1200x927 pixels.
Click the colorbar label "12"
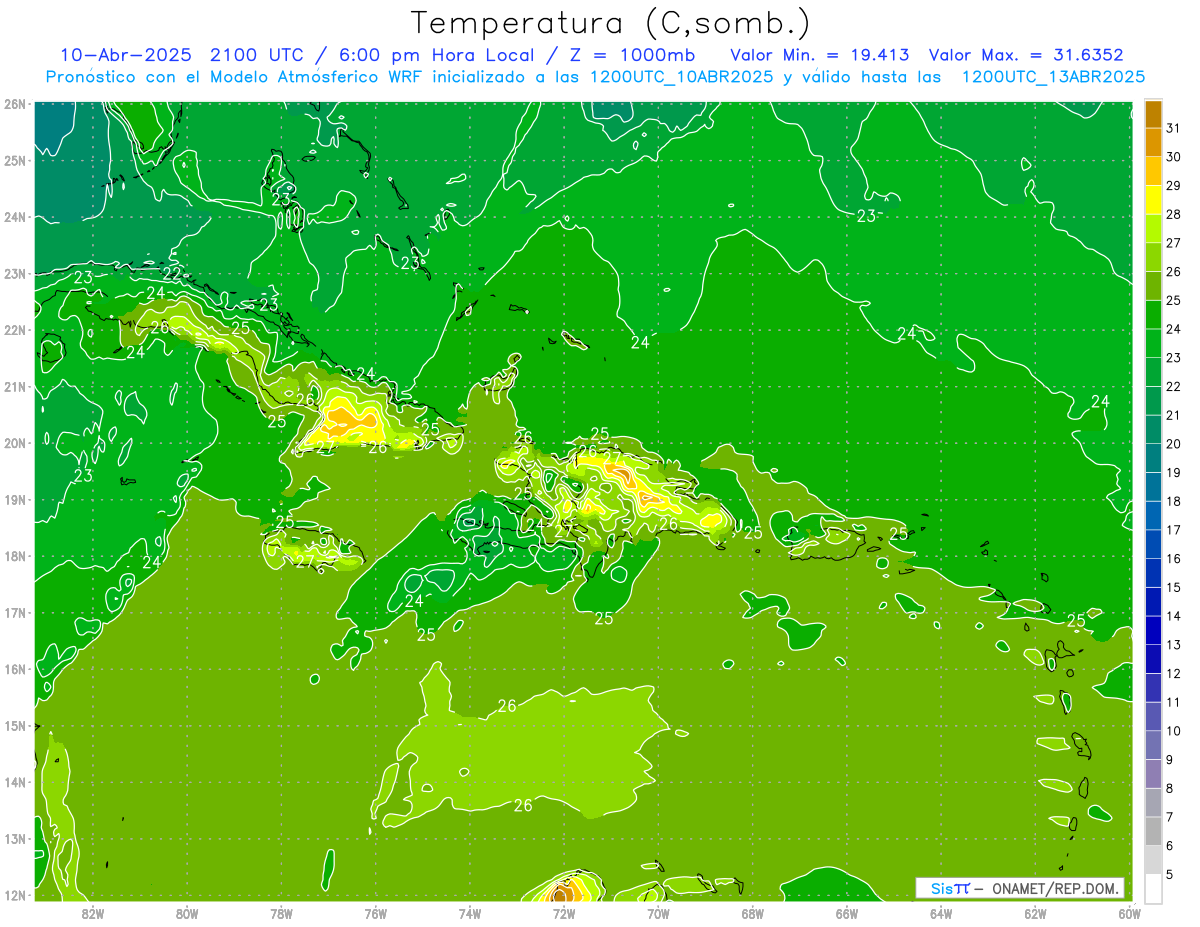(1173, 673)
